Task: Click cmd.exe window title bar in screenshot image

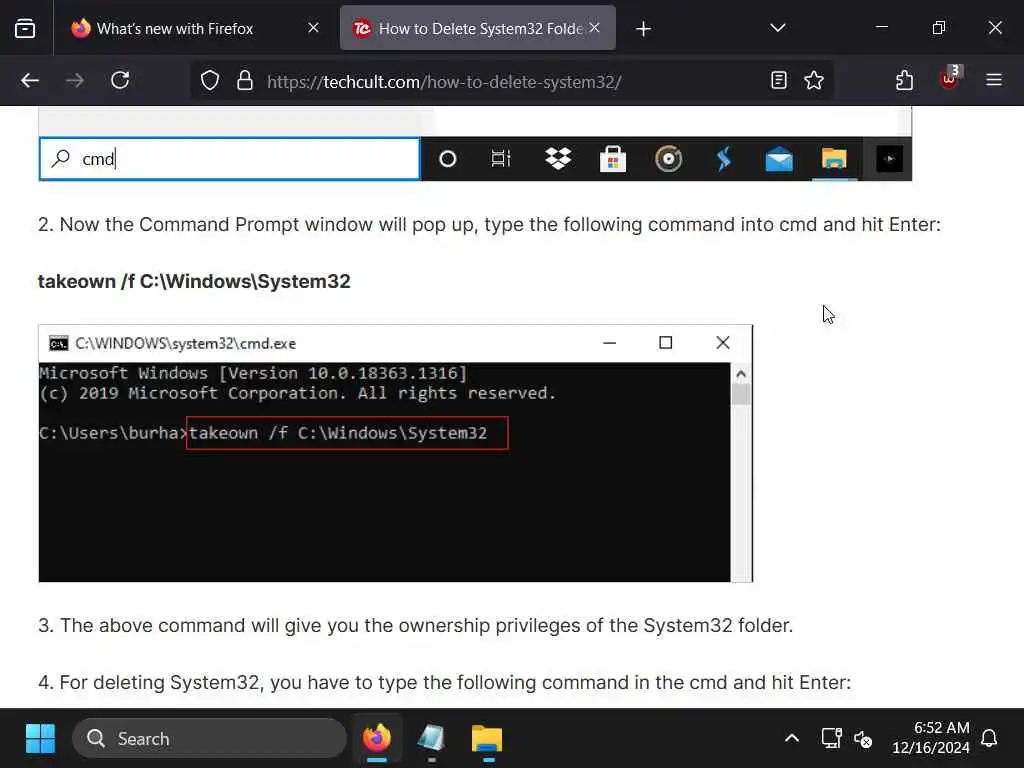Action: tap(395, 343)
